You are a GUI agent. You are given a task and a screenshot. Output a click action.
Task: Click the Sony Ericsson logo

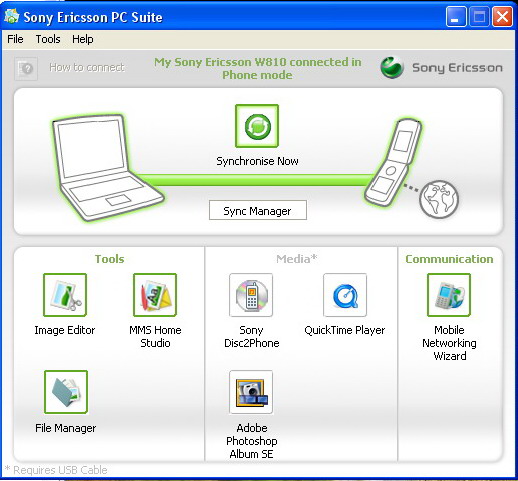[442, 68]
